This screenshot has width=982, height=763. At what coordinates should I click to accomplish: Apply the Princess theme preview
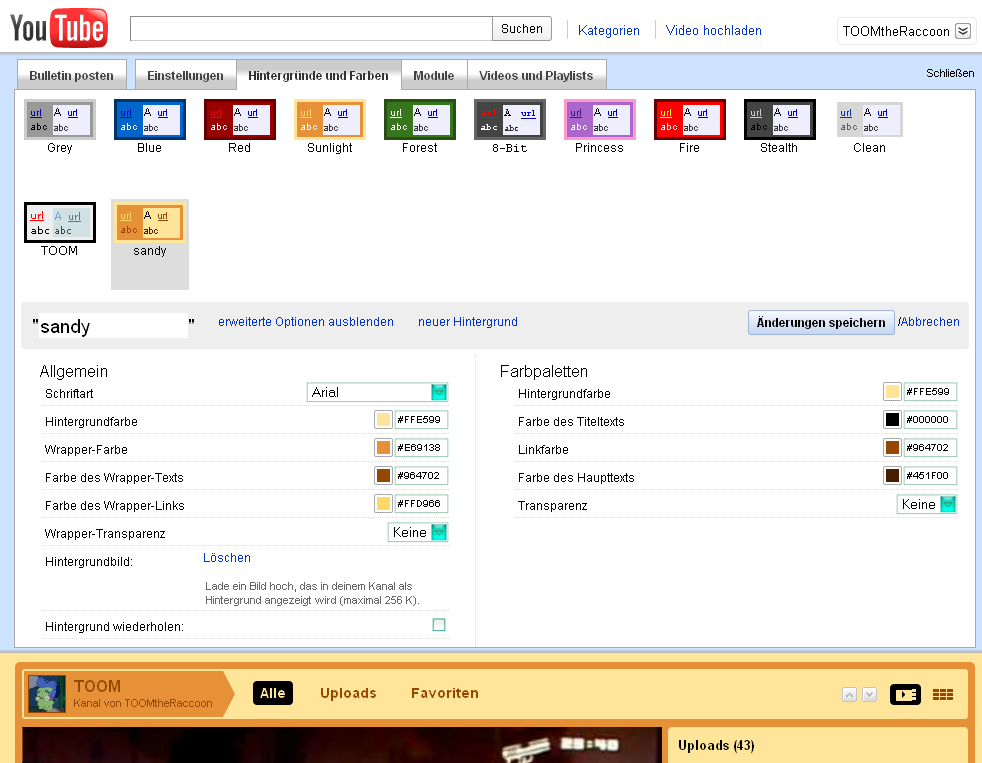point(600,119)
